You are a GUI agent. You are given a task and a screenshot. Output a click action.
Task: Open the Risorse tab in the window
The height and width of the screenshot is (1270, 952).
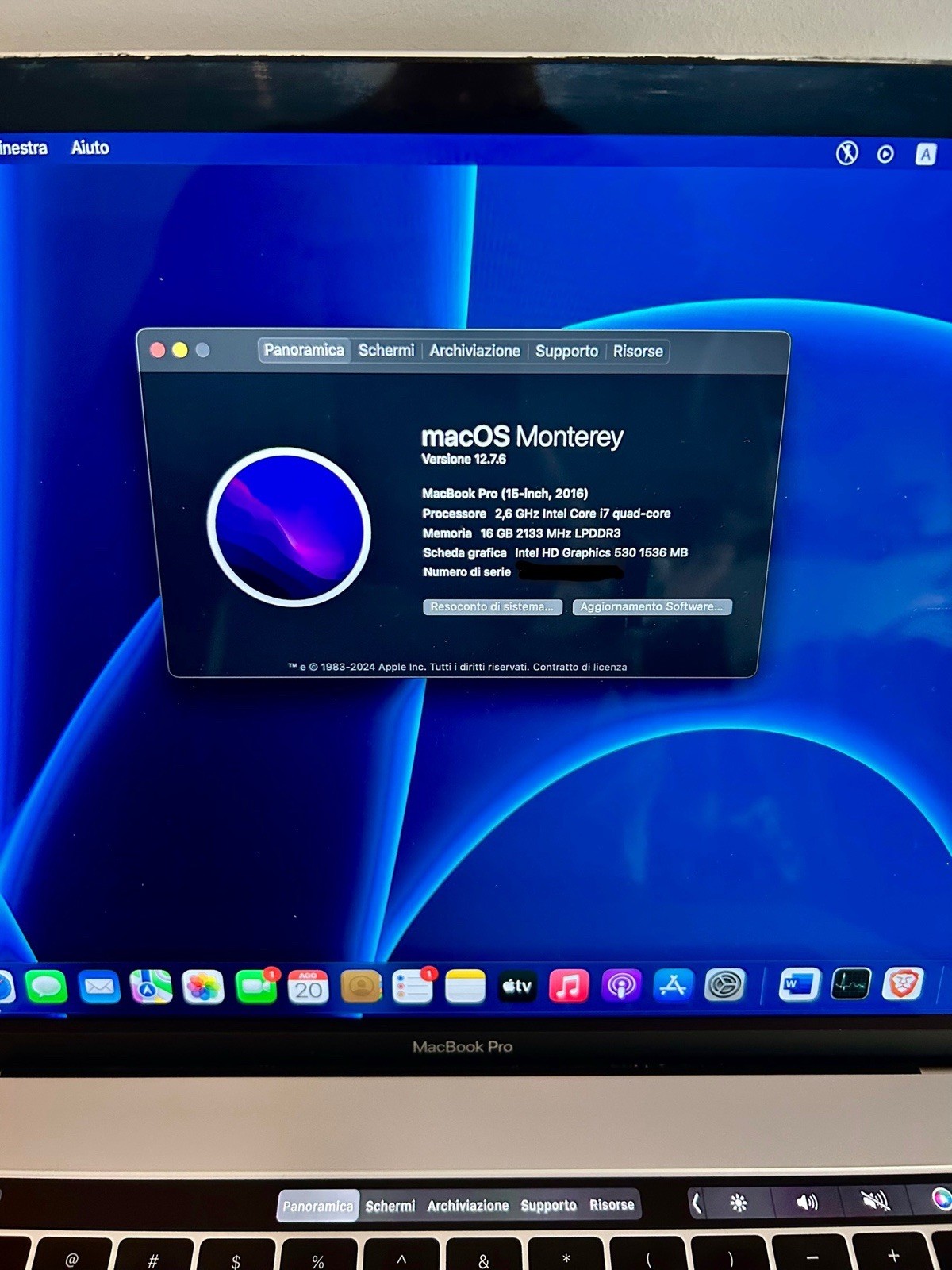click(x=638, y=351)
